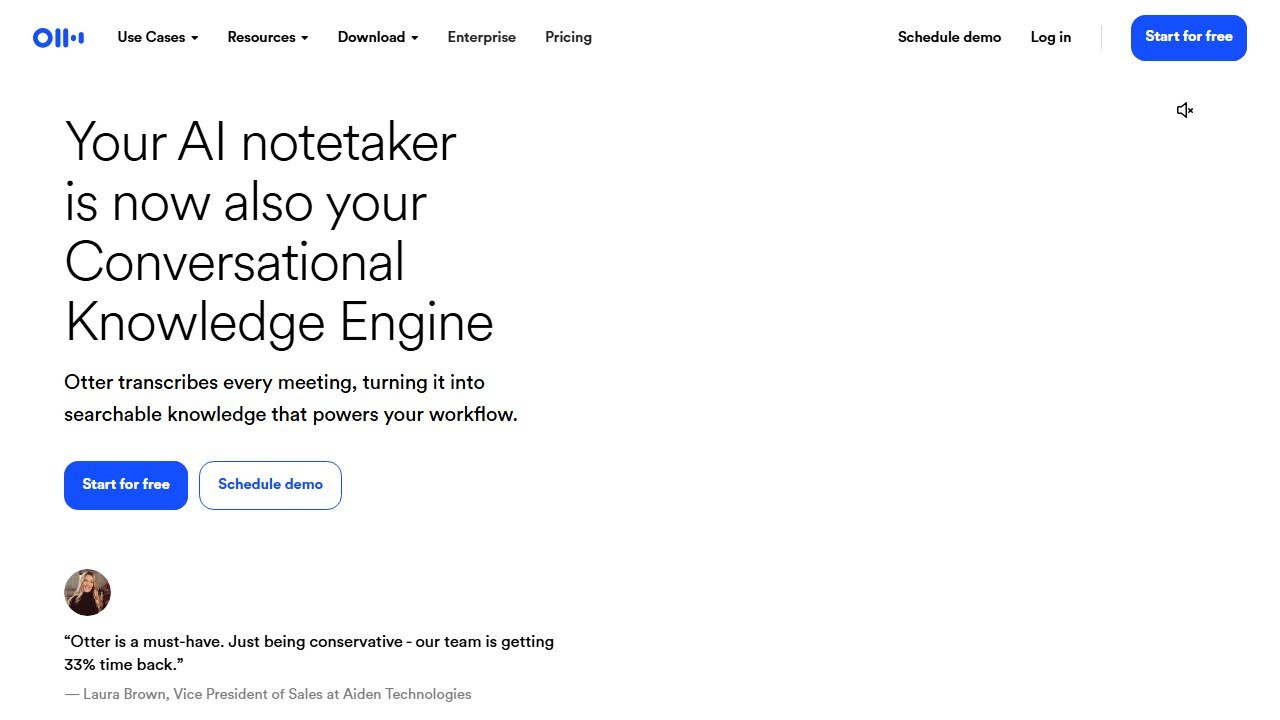Unmute the video with the speaker icon
Image resolution: width=1280 pixels, height=720 pixels.
tap(1185, 110)
